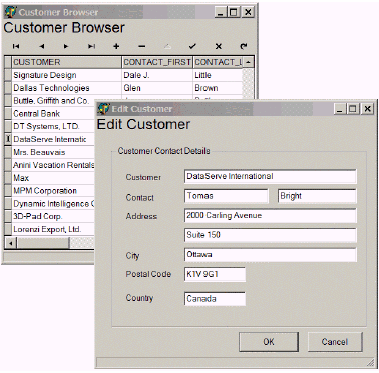This screenshot has width=379, height=373.
Task: Click the Little last name cell
Action: pos(218,75)
